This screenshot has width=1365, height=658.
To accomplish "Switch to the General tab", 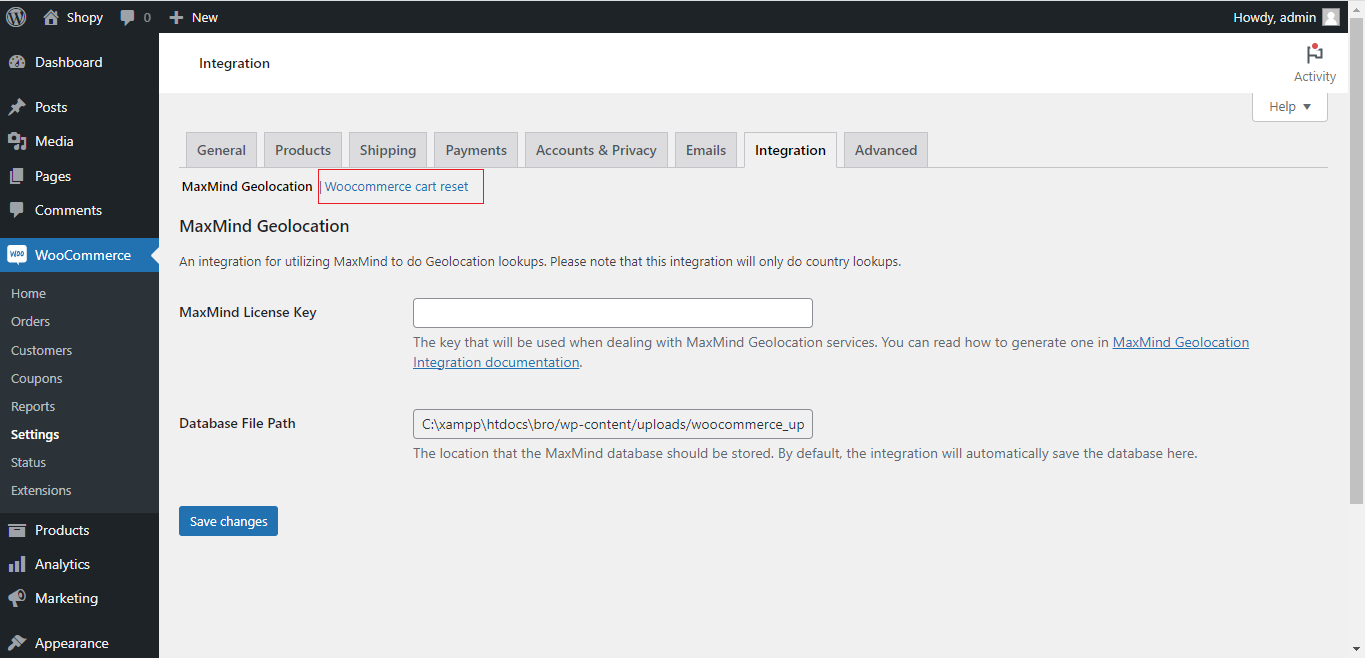I will [x=221, y=150].
